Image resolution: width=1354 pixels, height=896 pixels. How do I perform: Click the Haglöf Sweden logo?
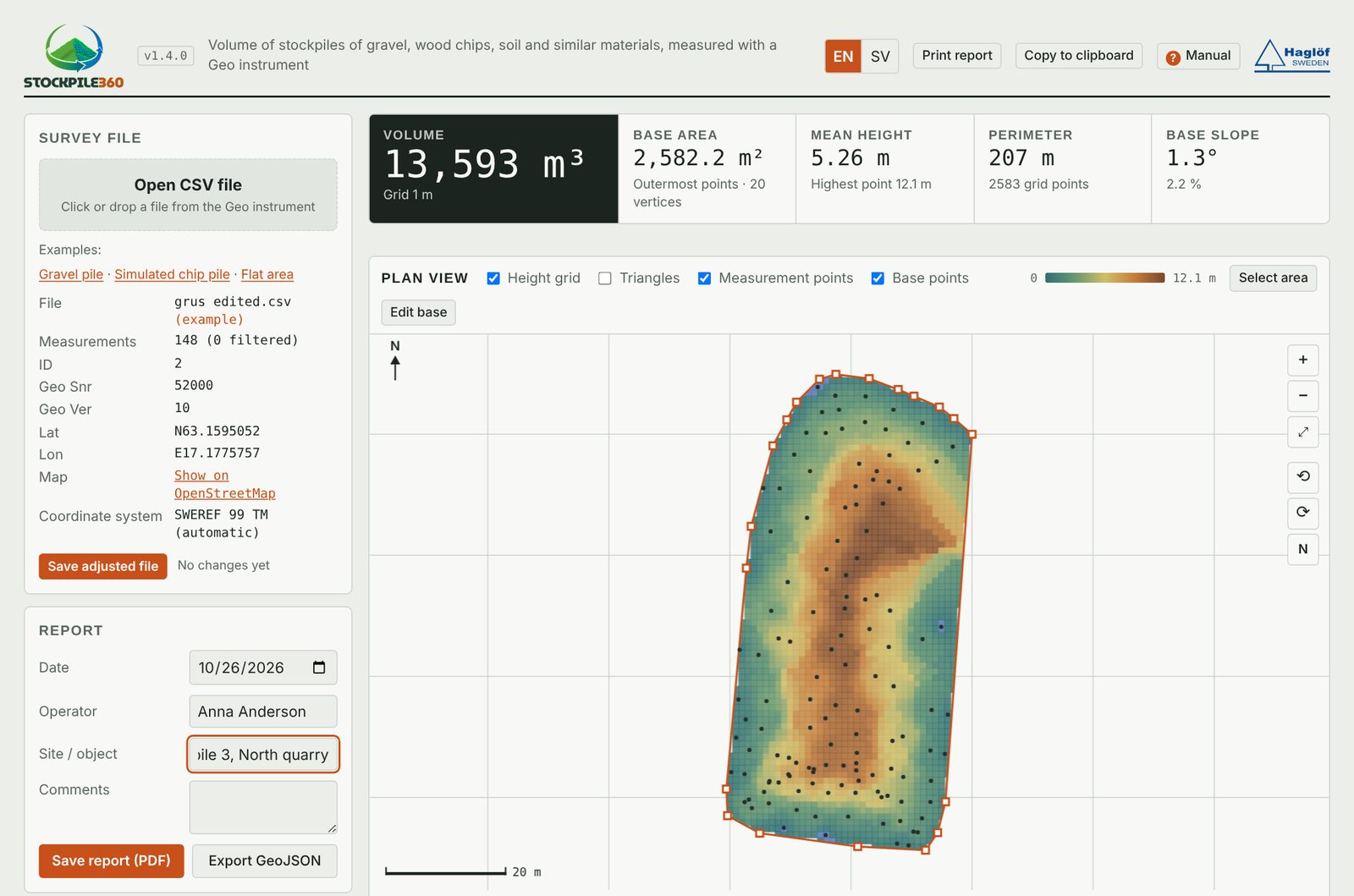click(1292, 56)
